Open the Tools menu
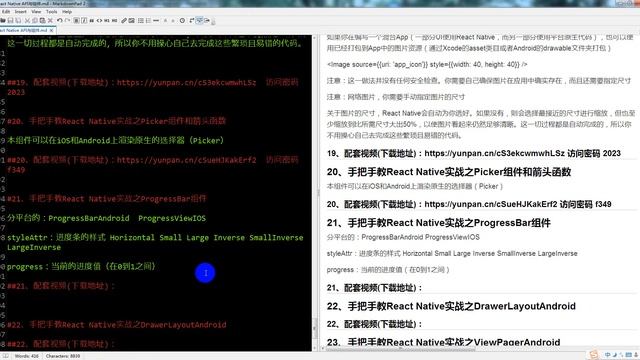The height and width of the screenshot is (360, 640). point(51,12)
